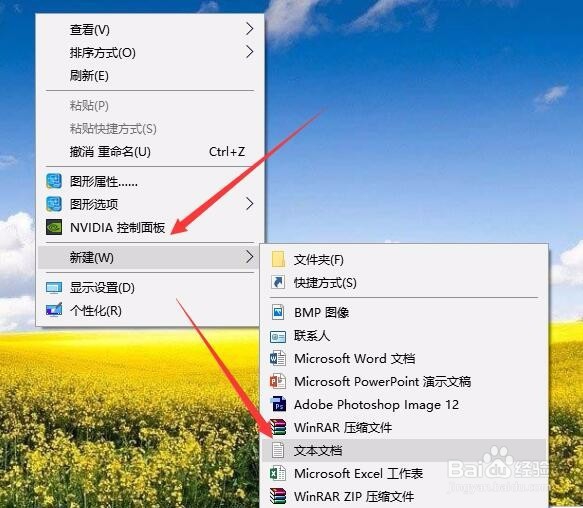Click the Microsoft Excel worksheet icon

[278, 473]
